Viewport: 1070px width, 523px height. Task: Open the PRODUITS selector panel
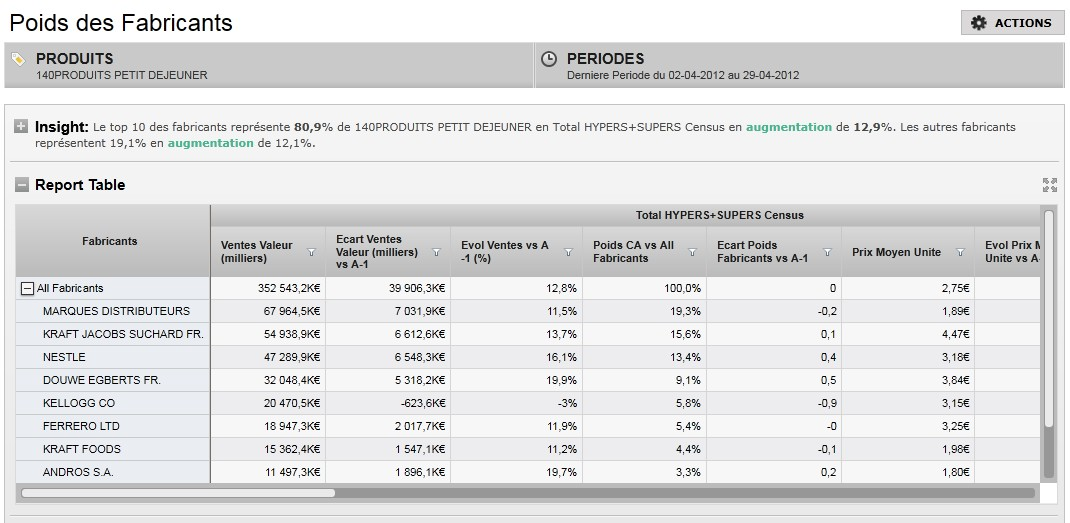pos(269,66)
